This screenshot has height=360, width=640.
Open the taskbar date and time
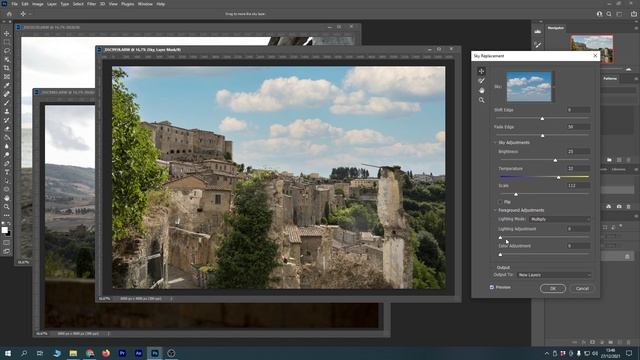pyautogui.click(x=611, y=353)
